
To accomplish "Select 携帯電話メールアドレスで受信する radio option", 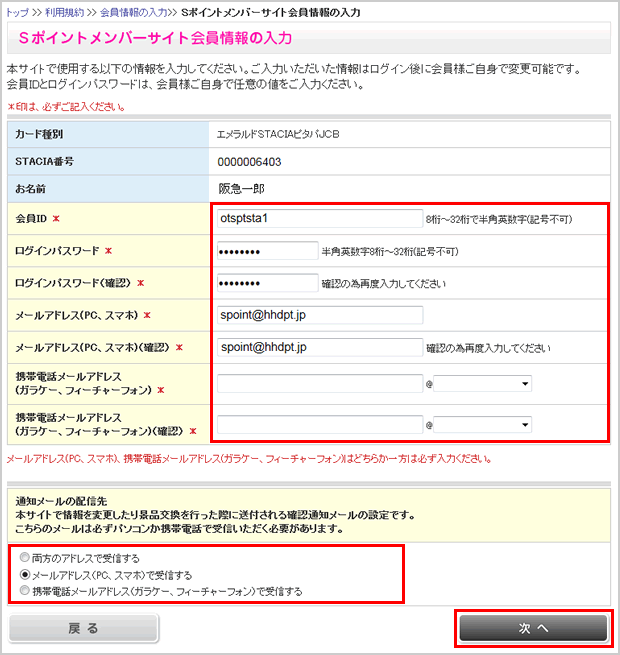I will (25, 591).
